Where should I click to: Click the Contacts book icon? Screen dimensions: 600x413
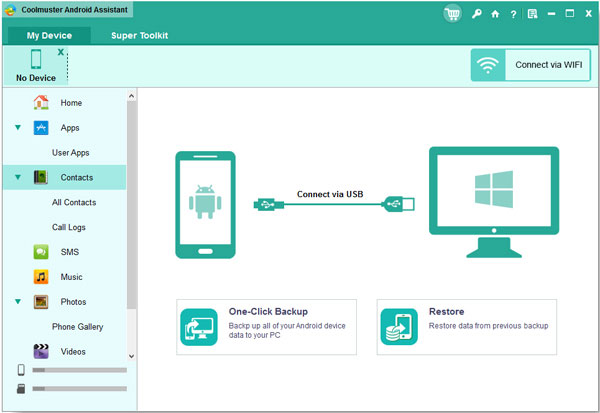41,177
